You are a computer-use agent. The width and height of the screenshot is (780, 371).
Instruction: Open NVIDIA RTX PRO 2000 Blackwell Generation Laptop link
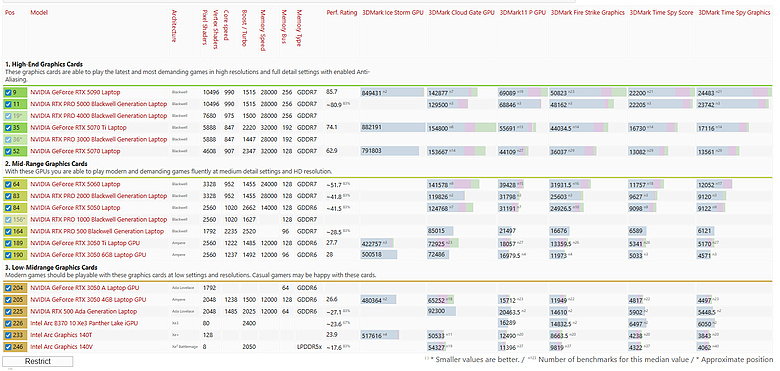pos(98,196)
